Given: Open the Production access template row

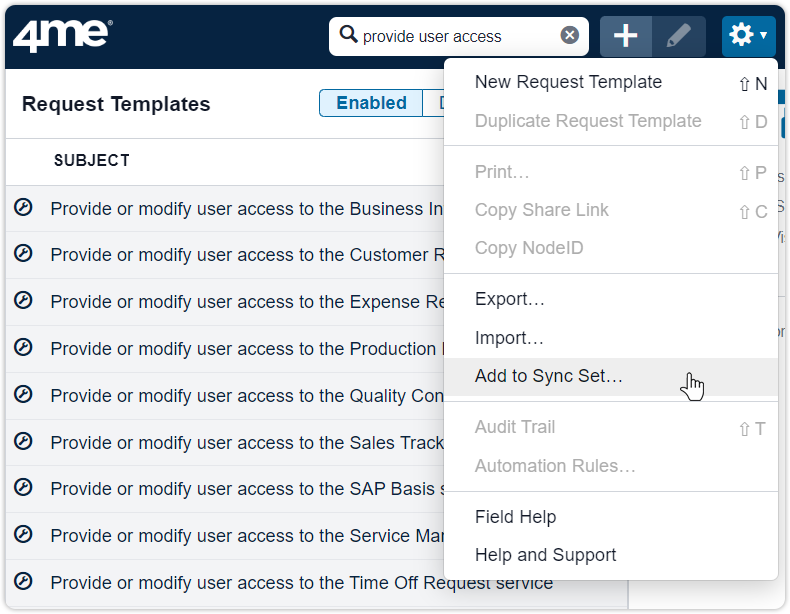Looking at the screenshot, I should tap(225, 349).
